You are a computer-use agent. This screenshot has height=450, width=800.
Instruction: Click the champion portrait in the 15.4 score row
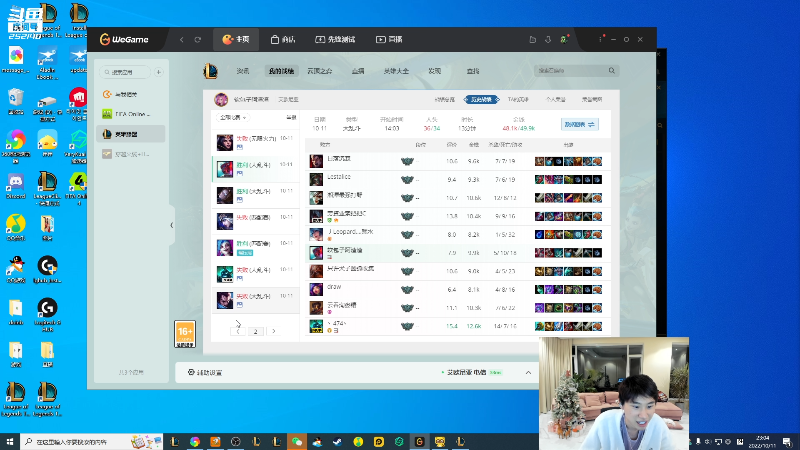coord(316,326)
